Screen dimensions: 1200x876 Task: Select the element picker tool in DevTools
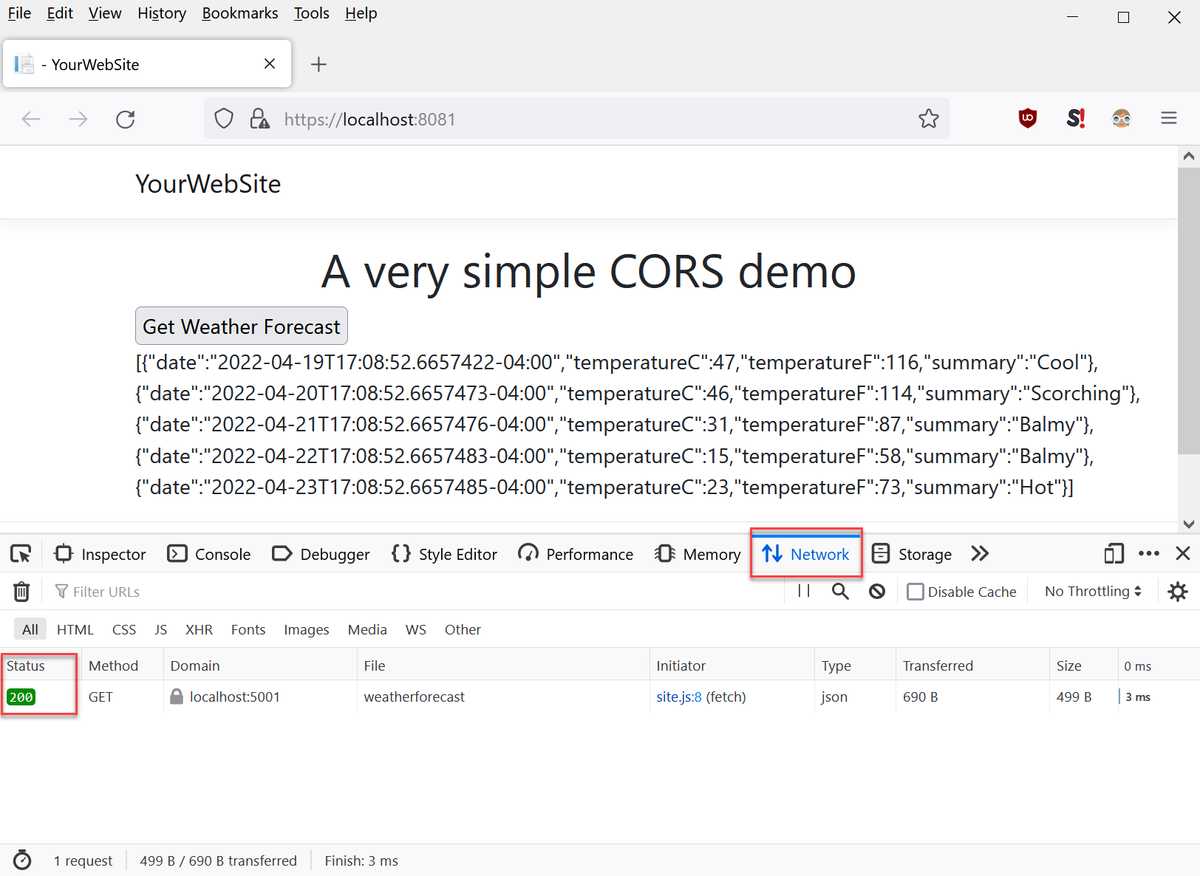[x=20, y=553]
